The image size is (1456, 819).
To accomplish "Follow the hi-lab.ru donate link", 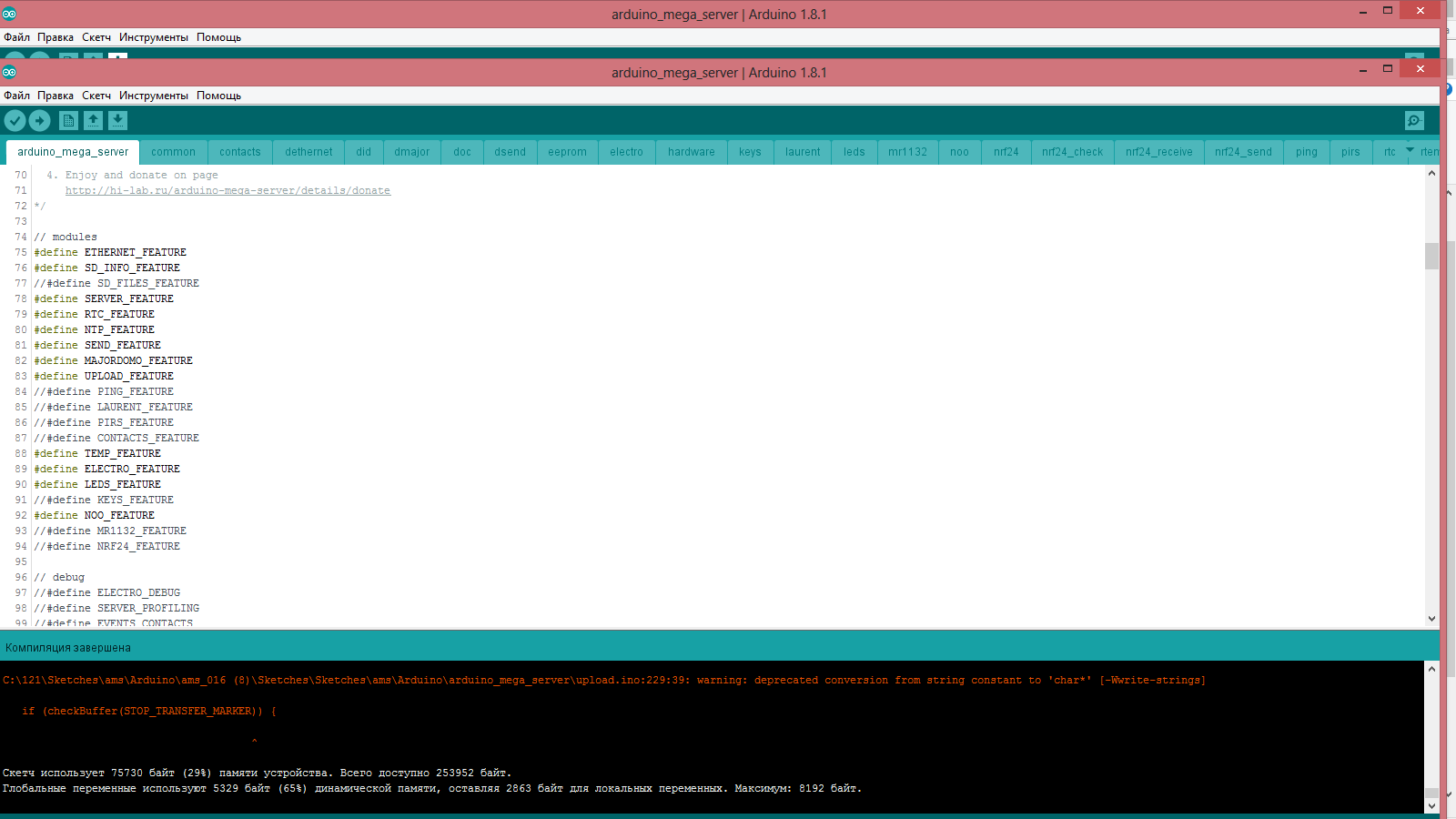I will (x=227, y=190).
